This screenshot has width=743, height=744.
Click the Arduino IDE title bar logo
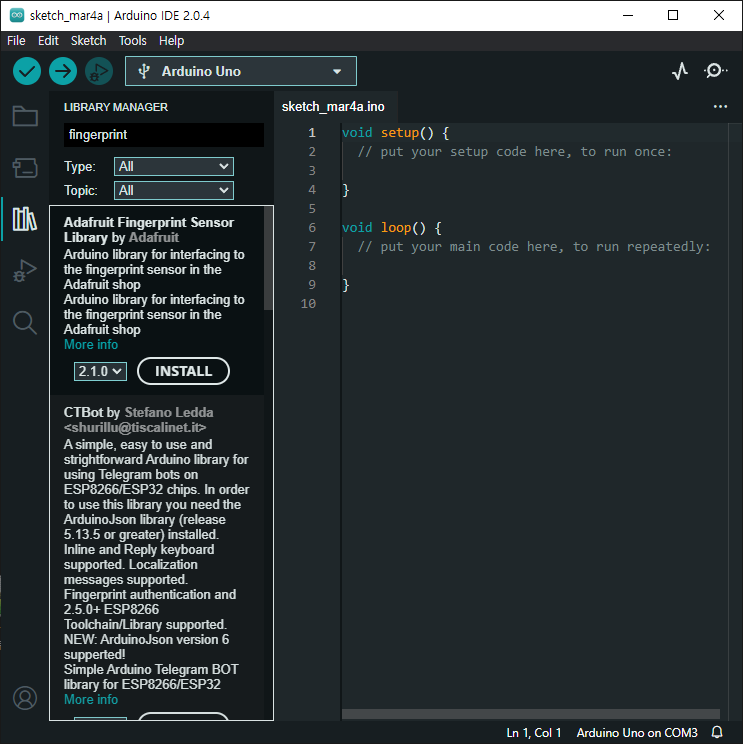17,15
